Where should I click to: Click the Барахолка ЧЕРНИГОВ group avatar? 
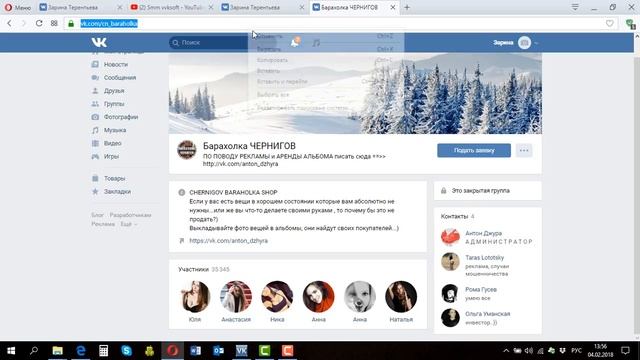(x=187, y=150)
